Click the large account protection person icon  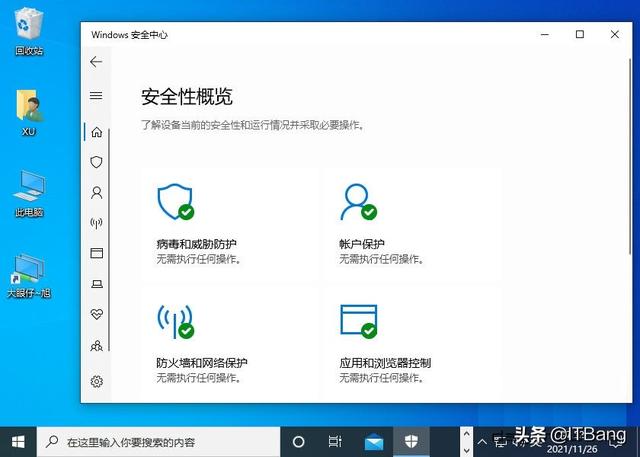pyautogui.click(x=359, y=202)
